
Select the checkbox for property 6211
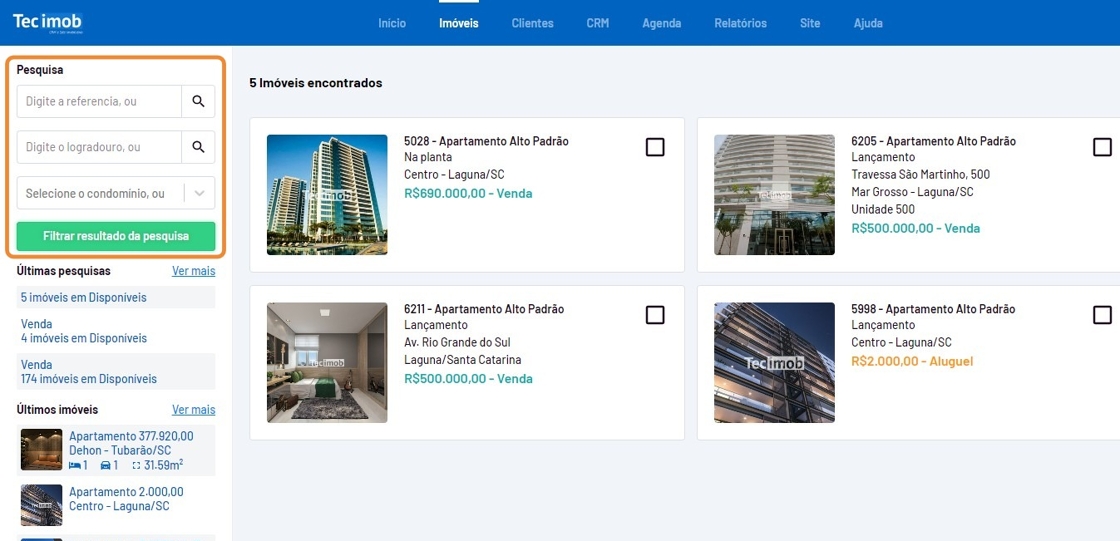[655, 315]
